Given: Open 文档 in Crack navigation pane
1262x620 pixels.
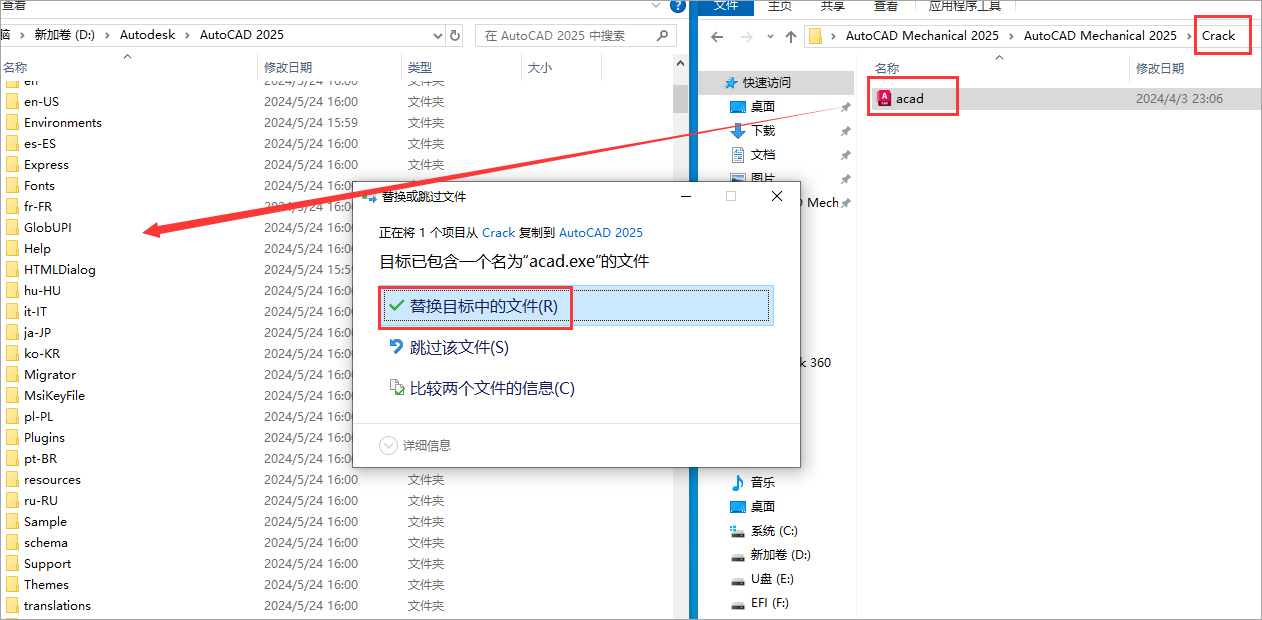Looking at the screenshot, I should coord(763,154).
